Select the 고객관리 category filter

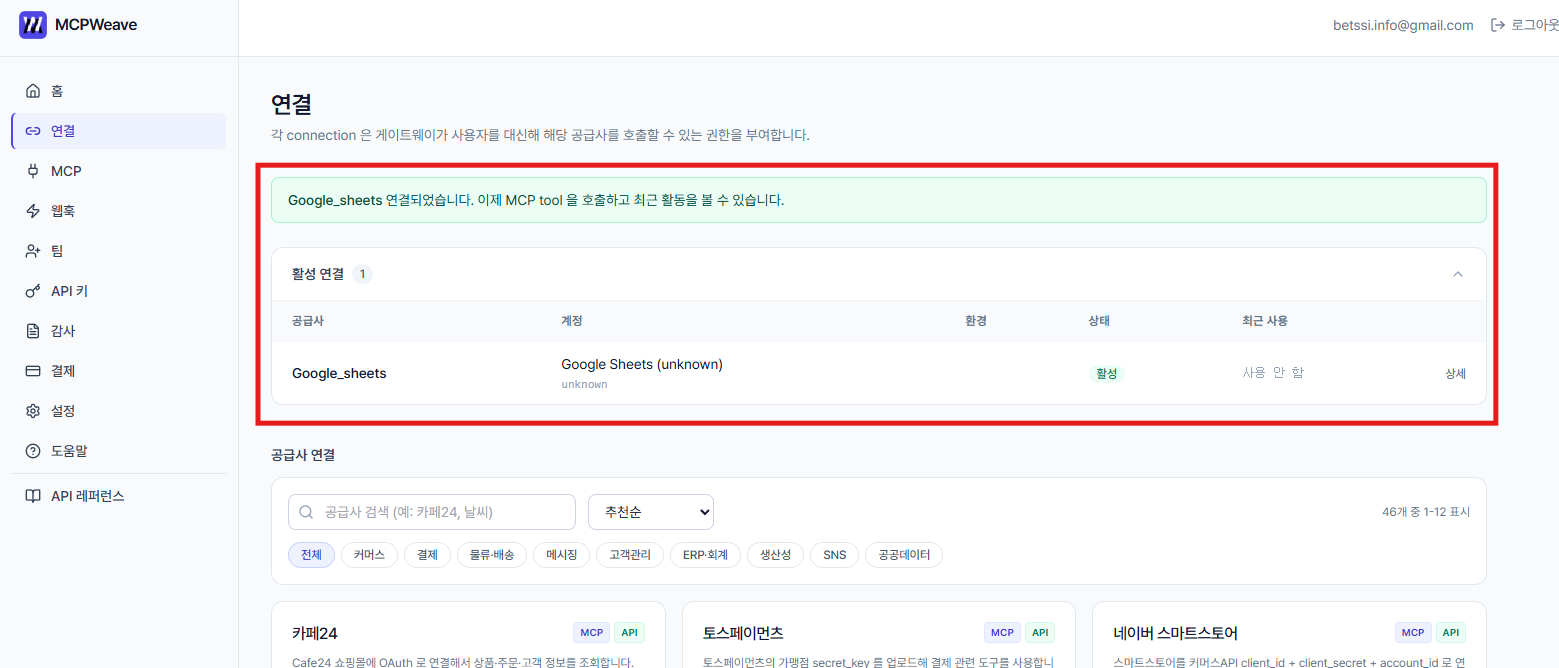coord(630,555)
